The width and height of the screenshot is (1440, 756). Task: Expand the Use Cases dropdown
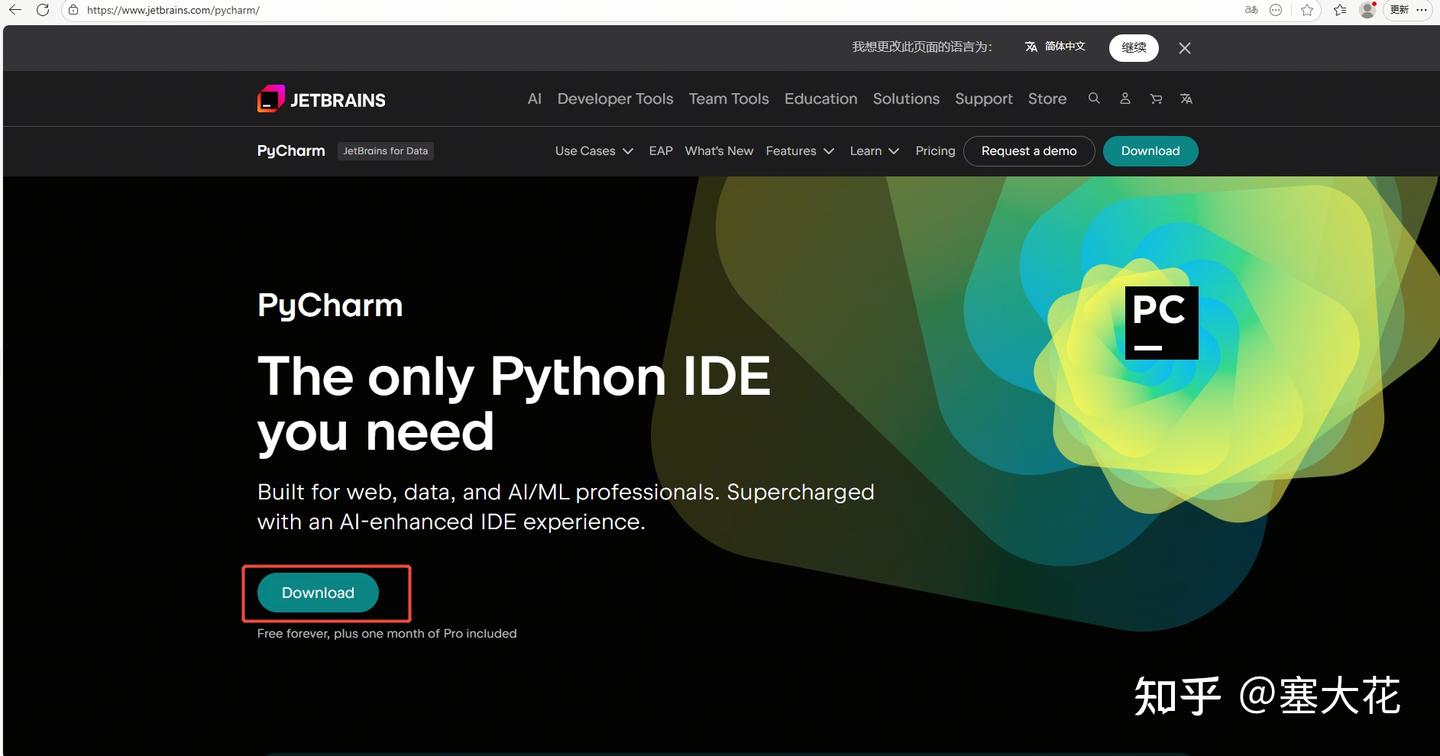coord(594,151)
